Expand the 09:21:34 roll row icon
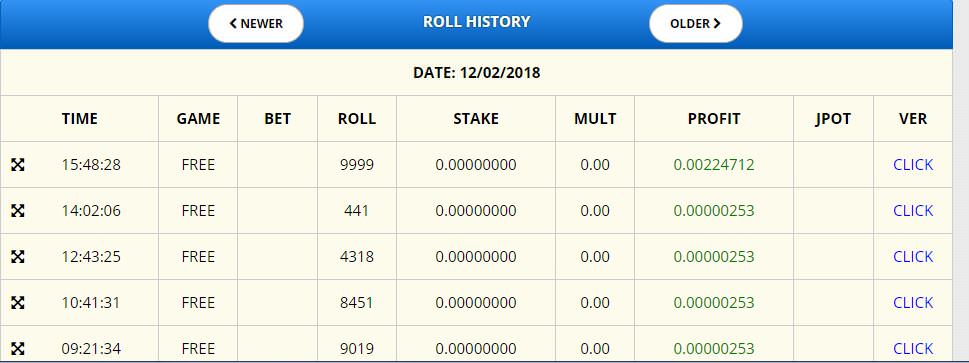Image resolution: width=969 pixels, height=363 pixels. [18, 349]
